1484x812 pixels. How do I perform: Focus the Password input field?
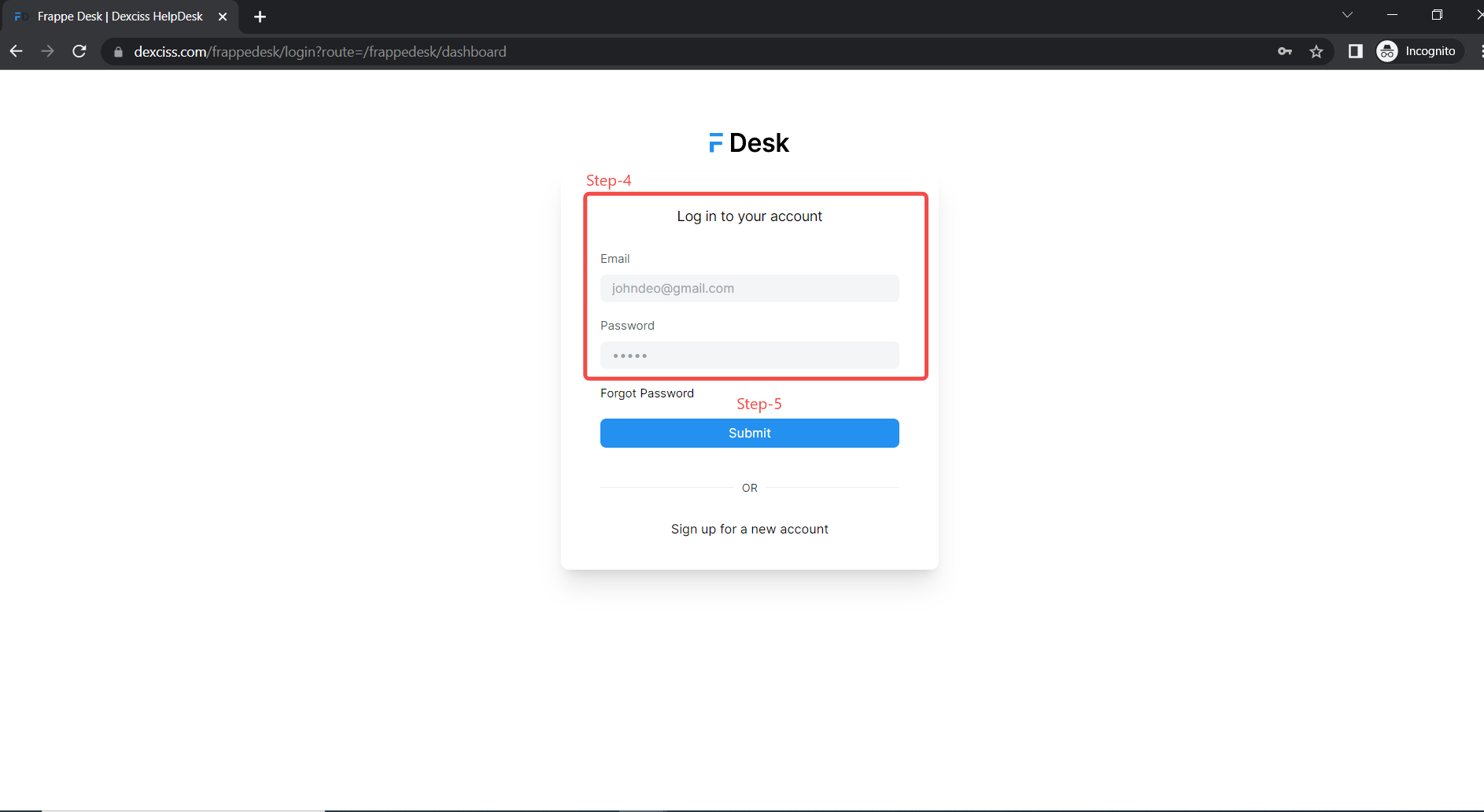tap(749, 356)
